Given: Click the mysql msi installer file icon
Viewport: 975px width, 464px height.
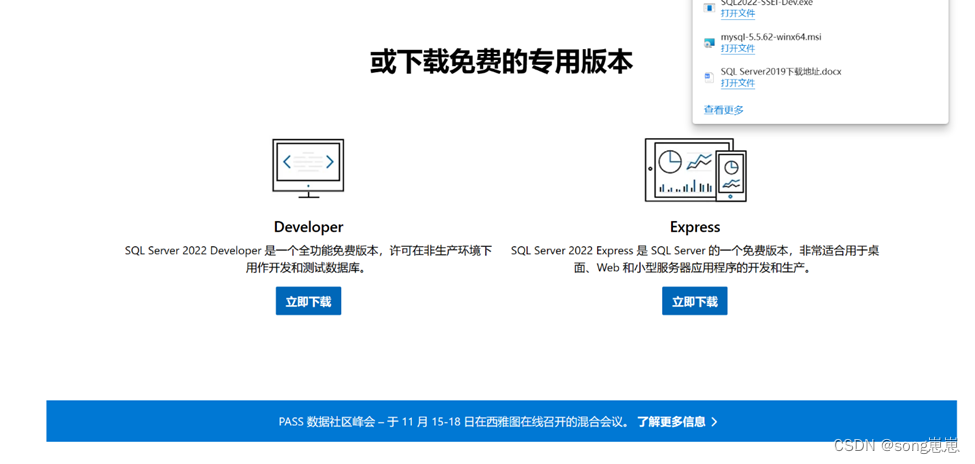Looking at the screenshot, I should 709,43.
